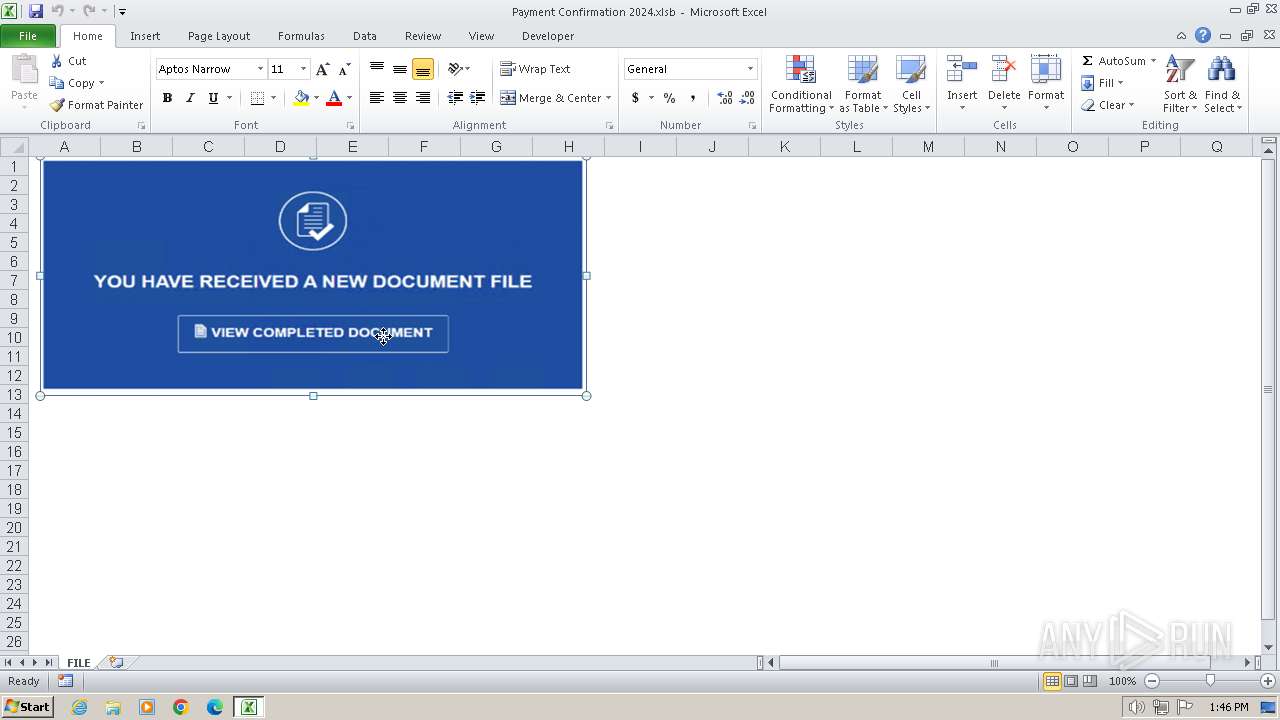Screen dimensions: 1280x720
Task: Center text horizontally
Action: pyautogui.click(x=400, y=98)
